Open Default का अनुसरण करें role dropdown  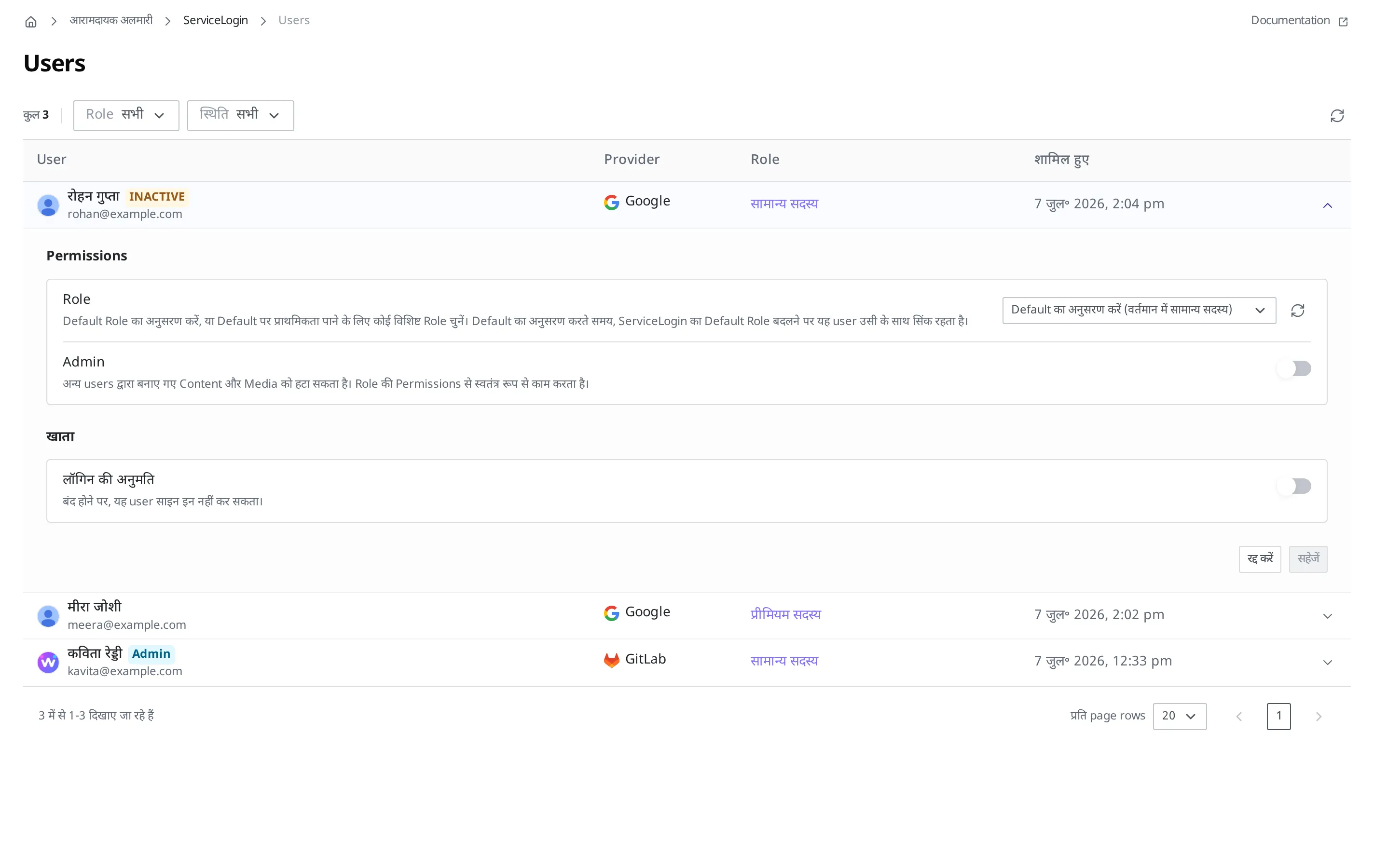tap(1139, 310)
